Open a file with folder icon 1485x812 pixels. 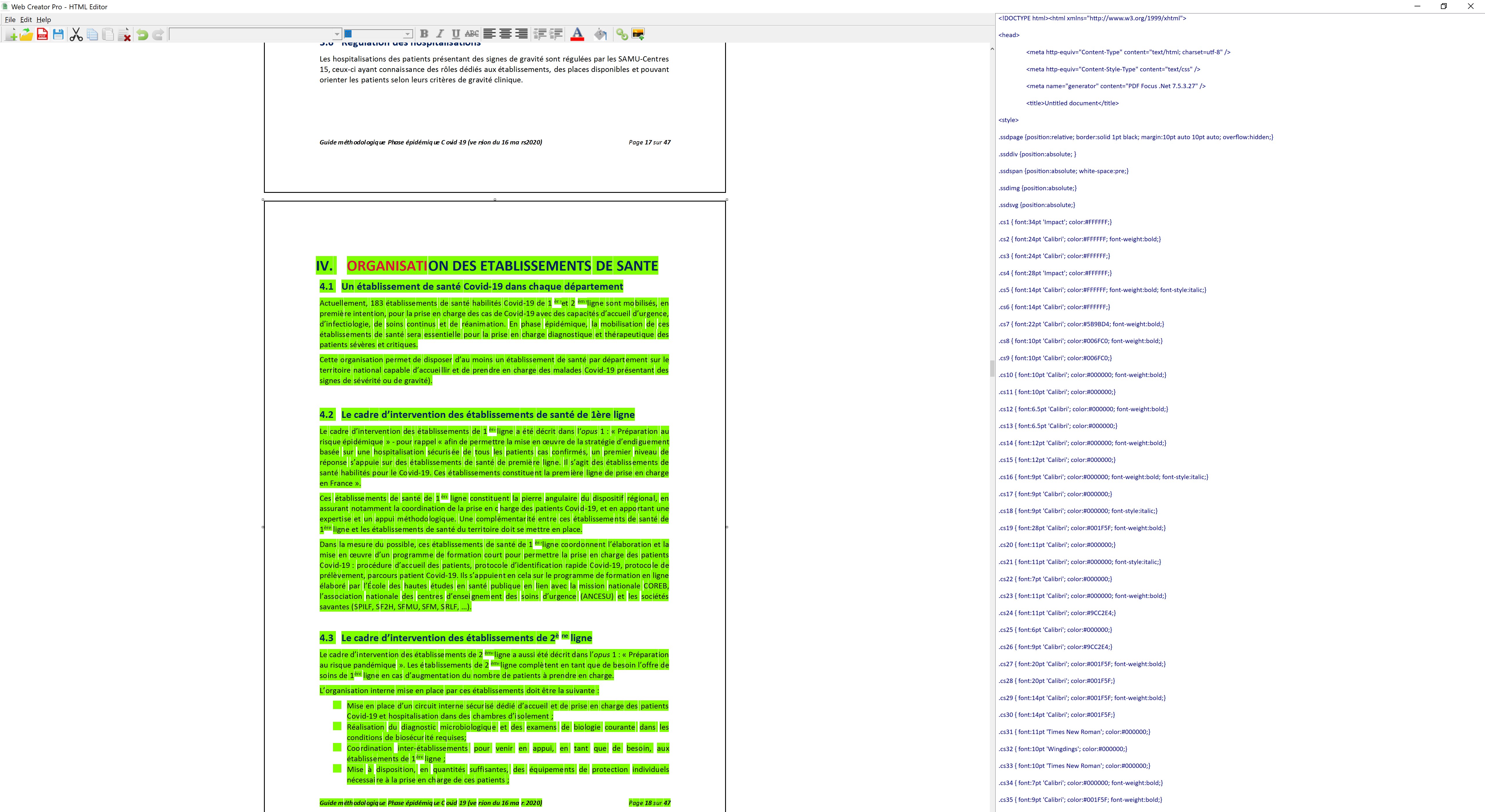tap(26, 35)
